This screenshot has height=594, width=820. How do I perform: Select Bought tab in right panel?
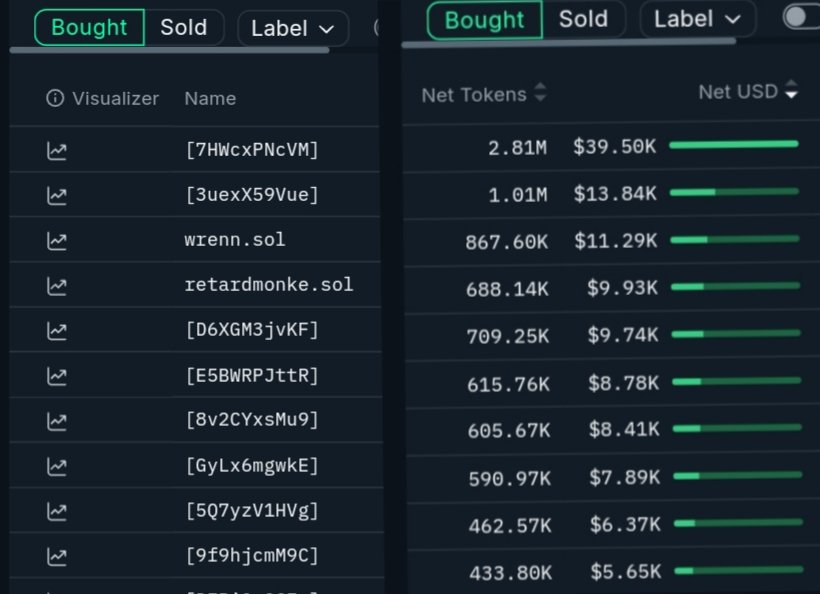coord(484,20)
